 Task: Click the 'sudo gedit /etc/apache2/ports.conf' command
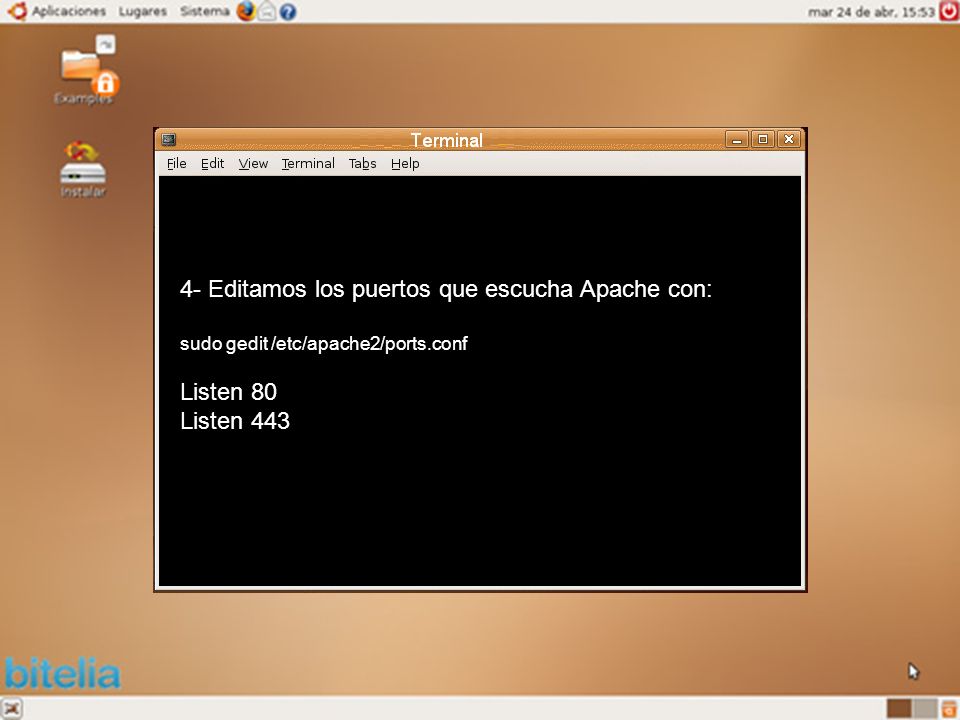pyautogui.click(x=324, y=343)
